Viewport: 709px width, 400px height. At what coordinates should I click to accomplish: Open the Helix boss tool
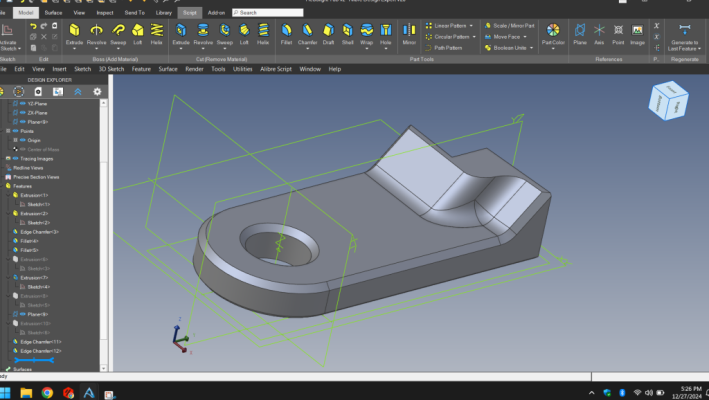coord(156,34)
